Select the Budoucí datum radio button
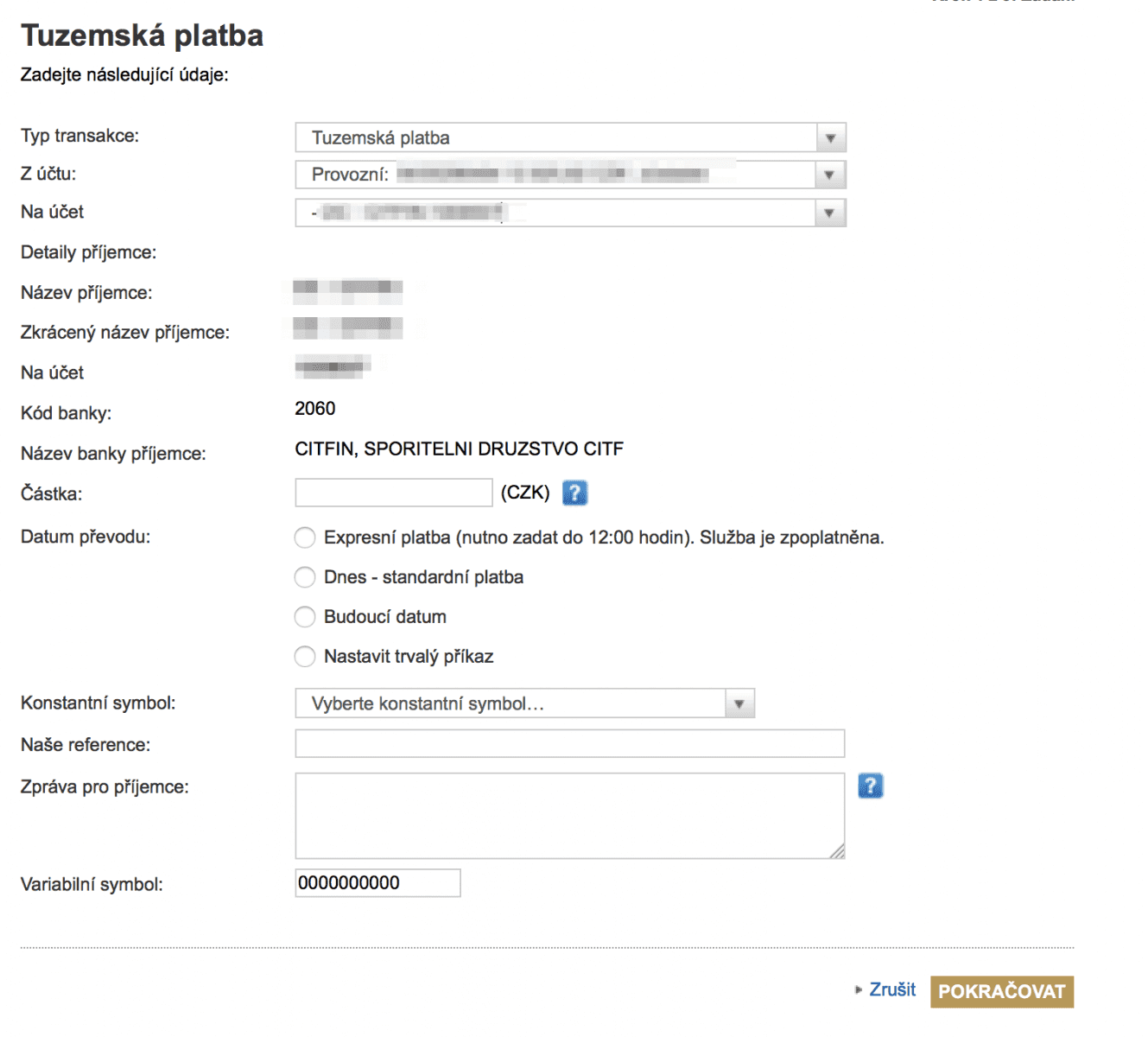Viewport: 1148px width, 1037px height. [305, 617]
